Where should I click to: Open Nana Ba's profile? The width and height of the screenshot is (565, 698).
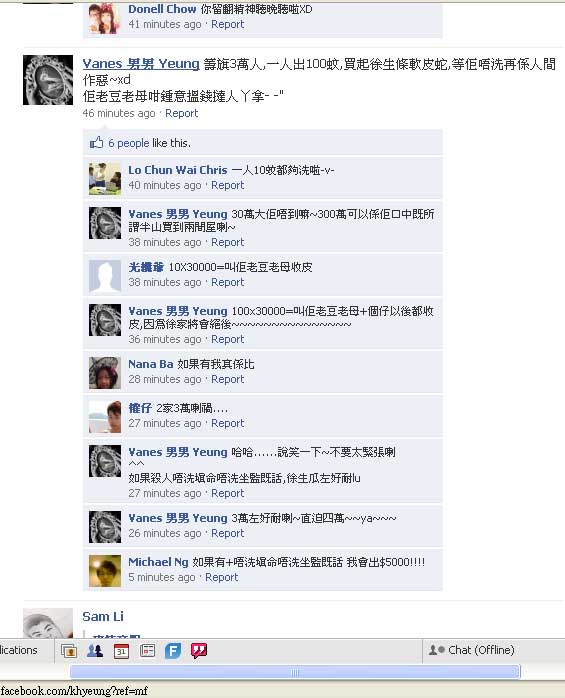coord(150,364)
